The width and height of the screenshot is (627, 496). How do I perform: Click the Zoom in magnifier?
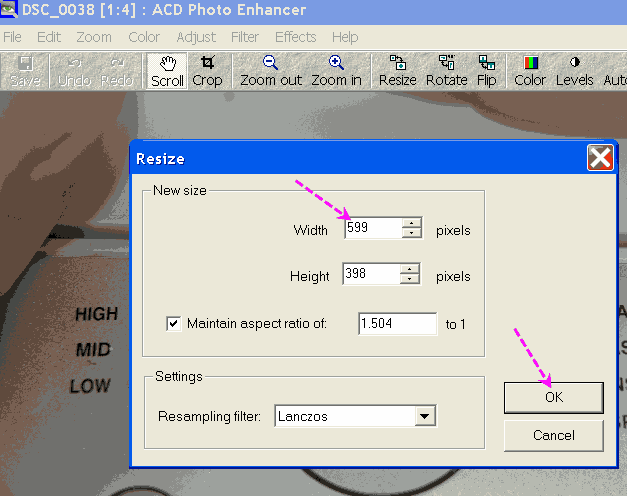coord(336,71)
